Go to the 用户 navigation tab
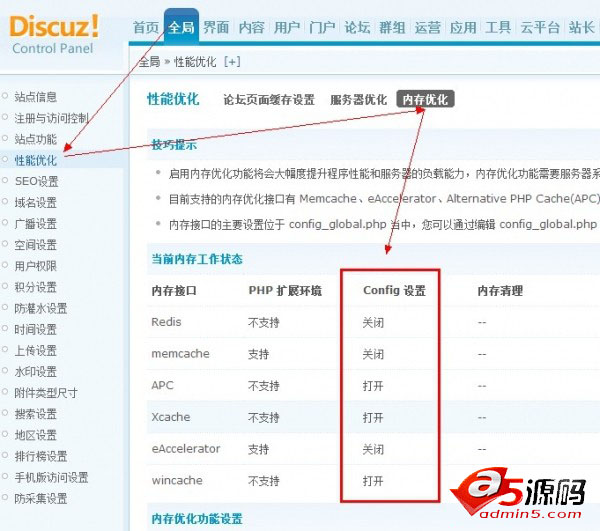Screen dimensions: 600x531 287,28
